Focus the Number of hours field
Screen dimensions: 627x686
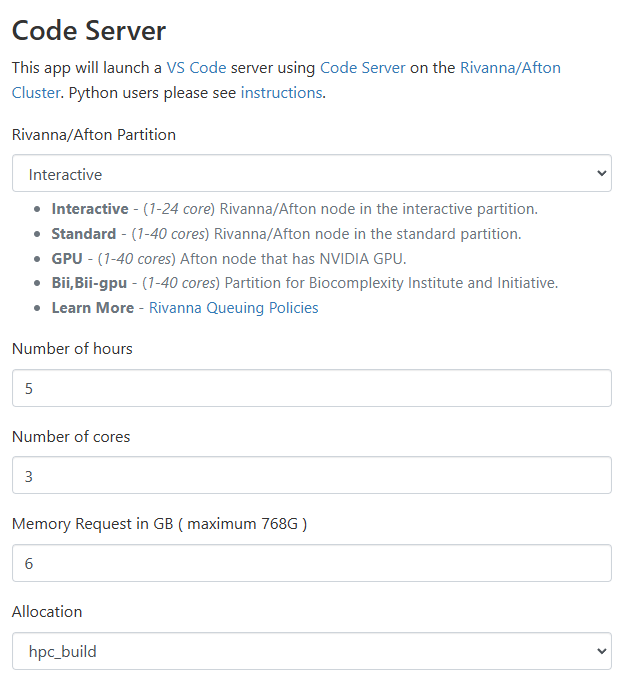point(311,388)
